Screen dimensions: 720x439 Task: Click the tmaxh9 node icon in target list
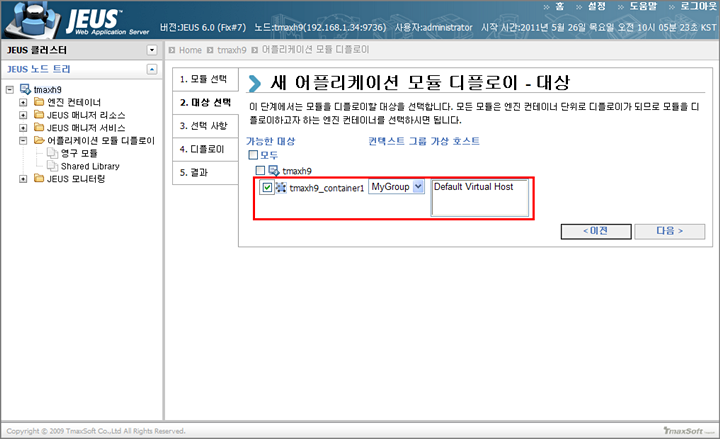274,171
